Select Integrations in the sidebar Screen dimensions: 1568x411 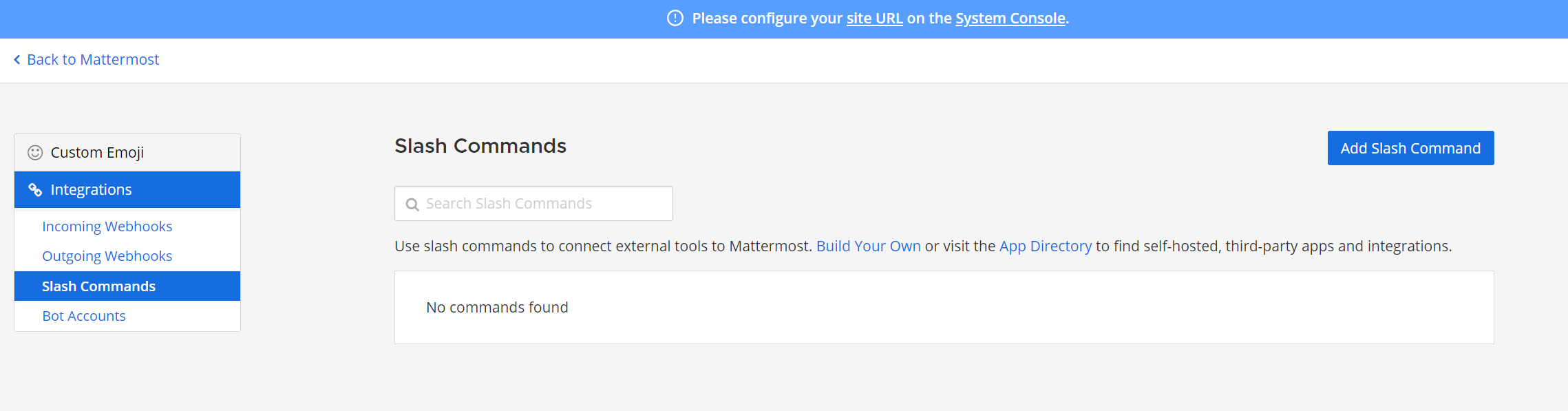(127, 189)
